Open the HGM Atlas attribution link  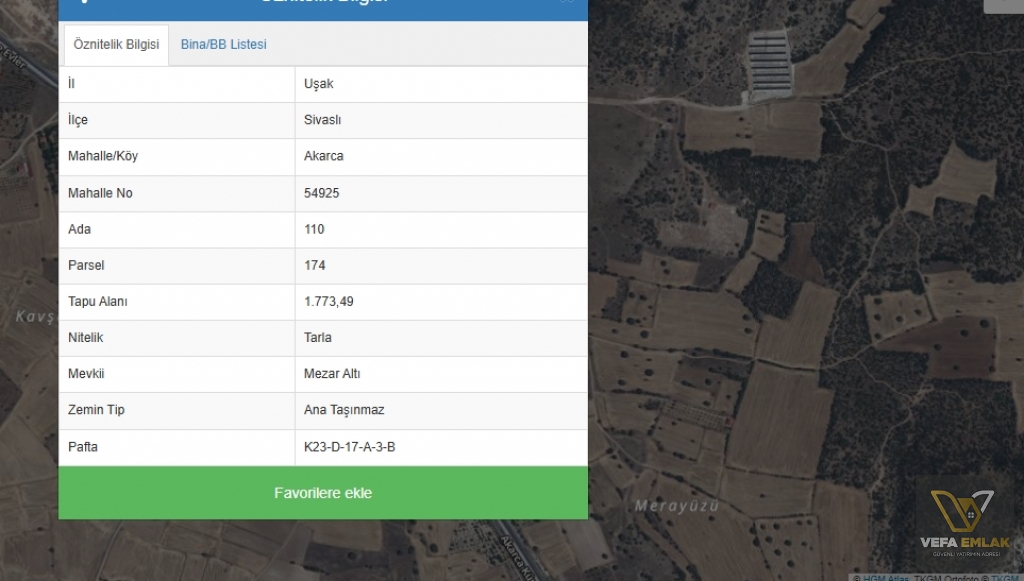(x=885, y=578)
